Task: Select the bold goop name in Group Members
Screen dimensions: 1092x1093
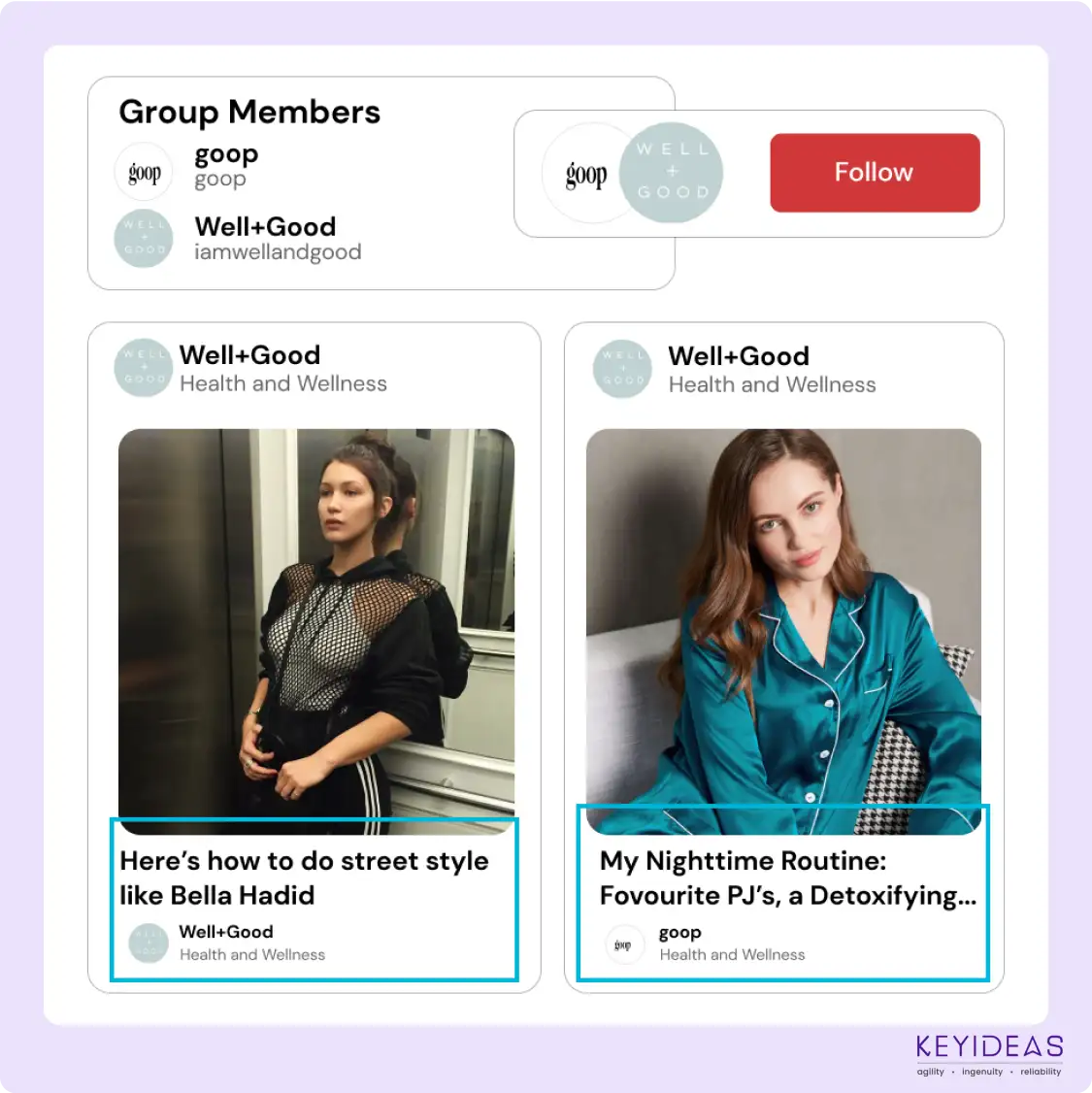Action: point(226,154)
